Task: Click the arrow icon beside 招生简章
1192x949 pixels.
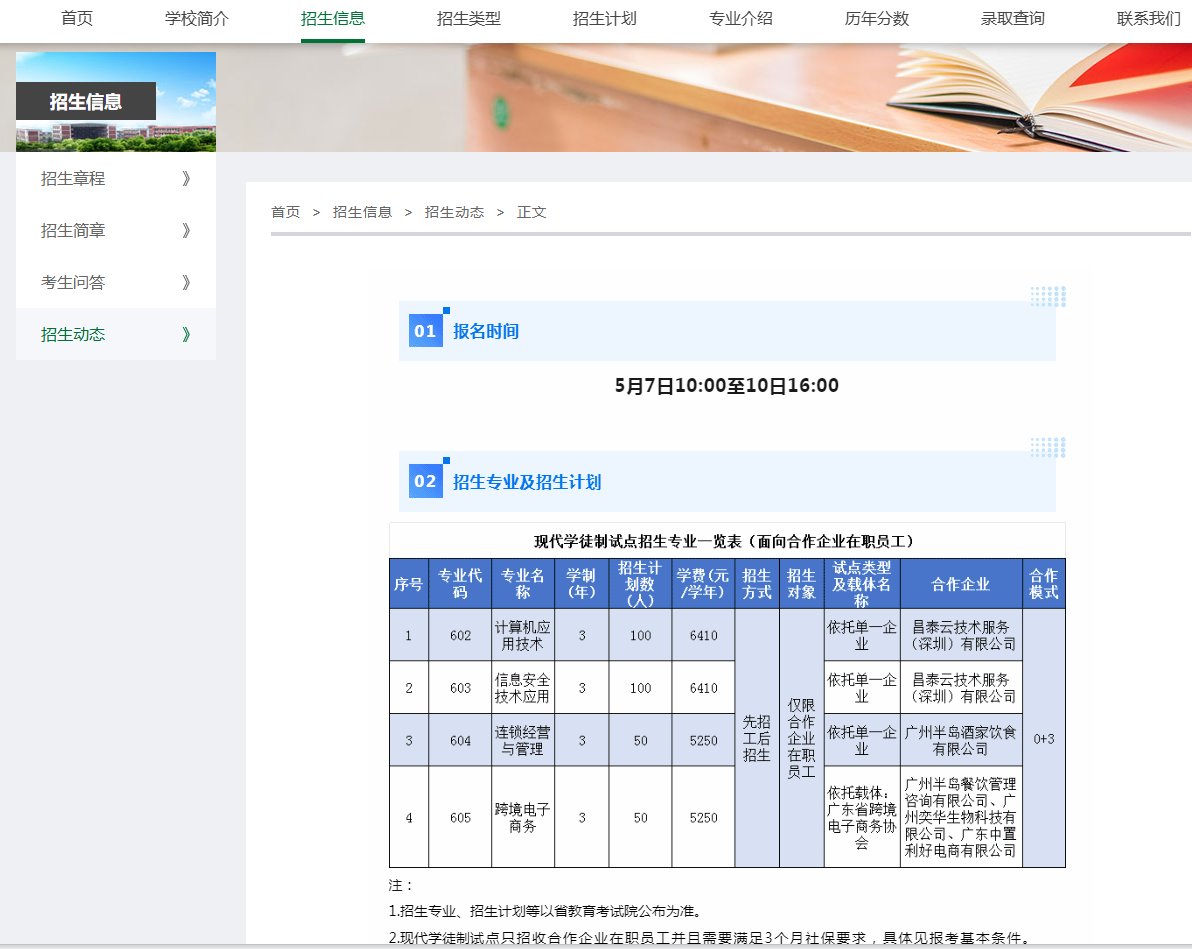Action: (186, 230)
